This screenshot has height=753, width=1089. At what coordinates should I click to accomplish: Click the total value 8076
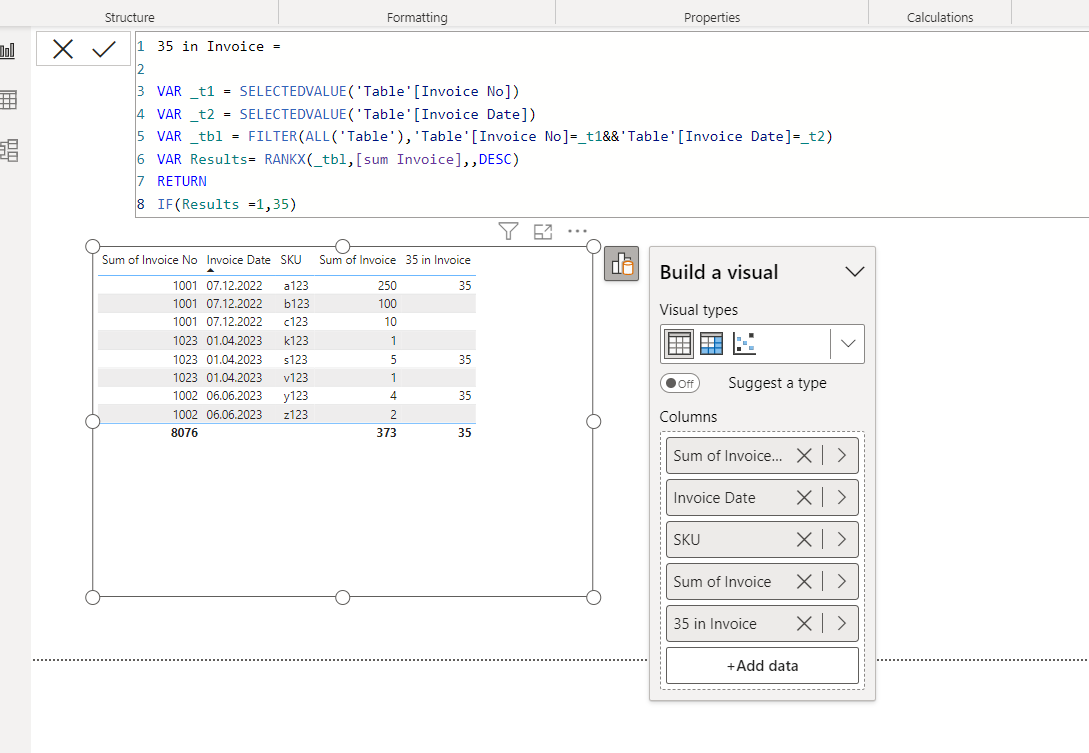184,432
